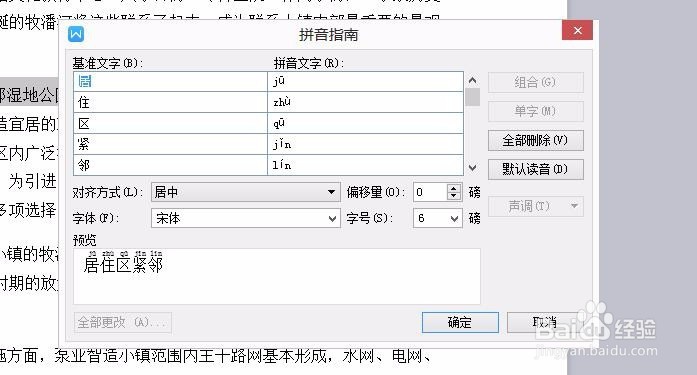The width and height of the screenshot is (697, 375).
Task: Click scroll-up arrow of pinyin list
Action: click(473, 80)
